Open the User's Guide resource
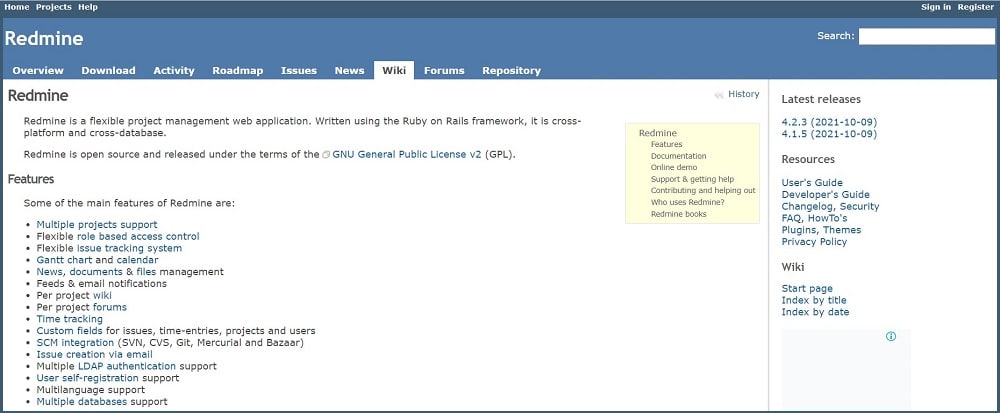Screen dimensions: 1000x413 click(x=812, y=182)
